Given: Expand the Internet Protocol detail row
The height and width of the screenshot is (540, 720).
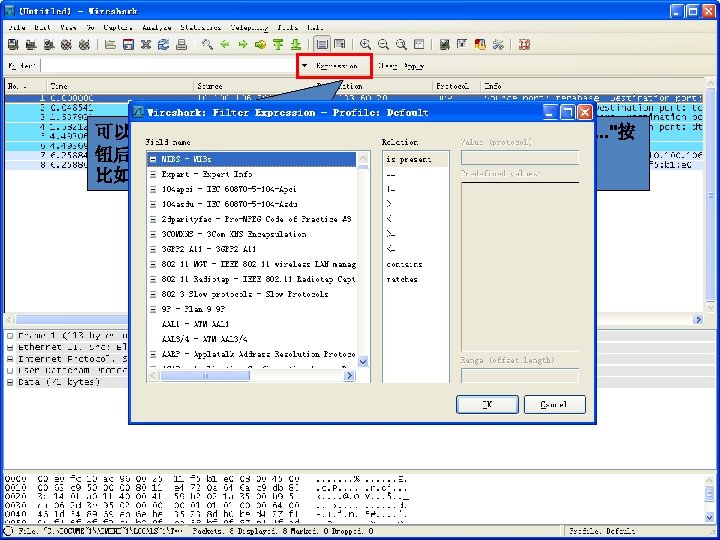Looking at the screenshot, I should tap(10, 359).
